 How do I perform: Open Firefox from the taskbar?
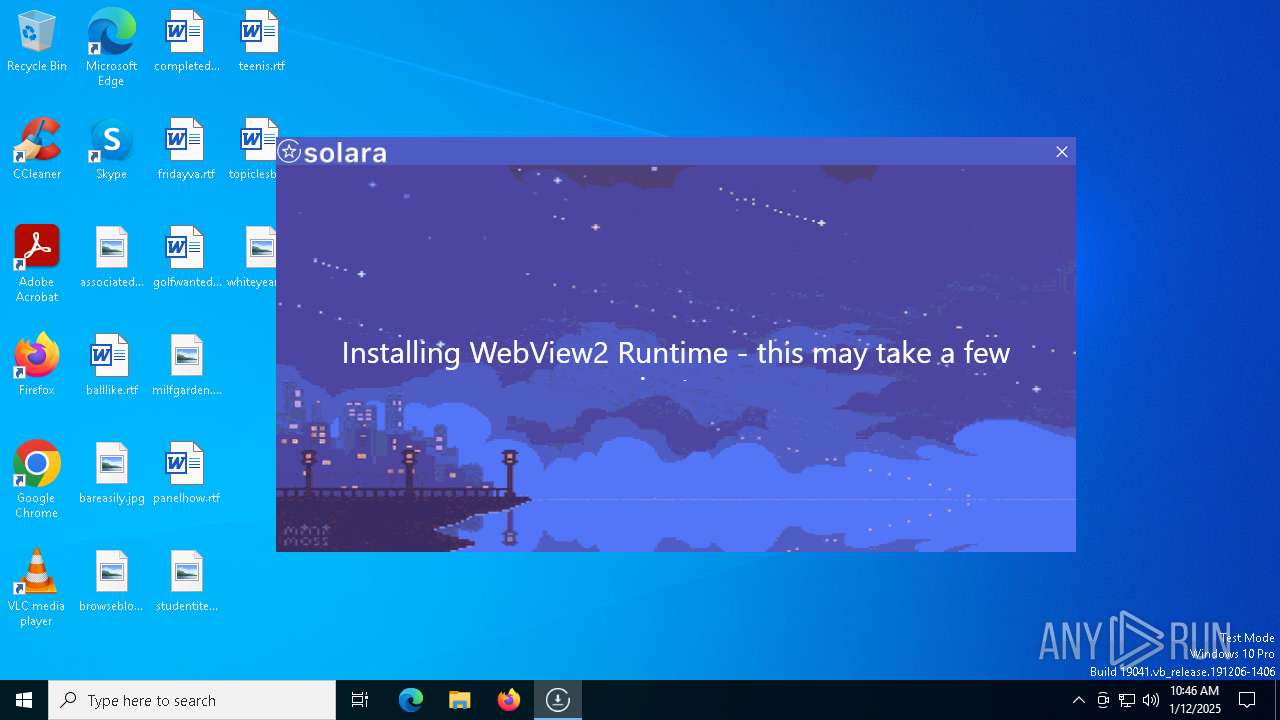click(x=509, y=700)
